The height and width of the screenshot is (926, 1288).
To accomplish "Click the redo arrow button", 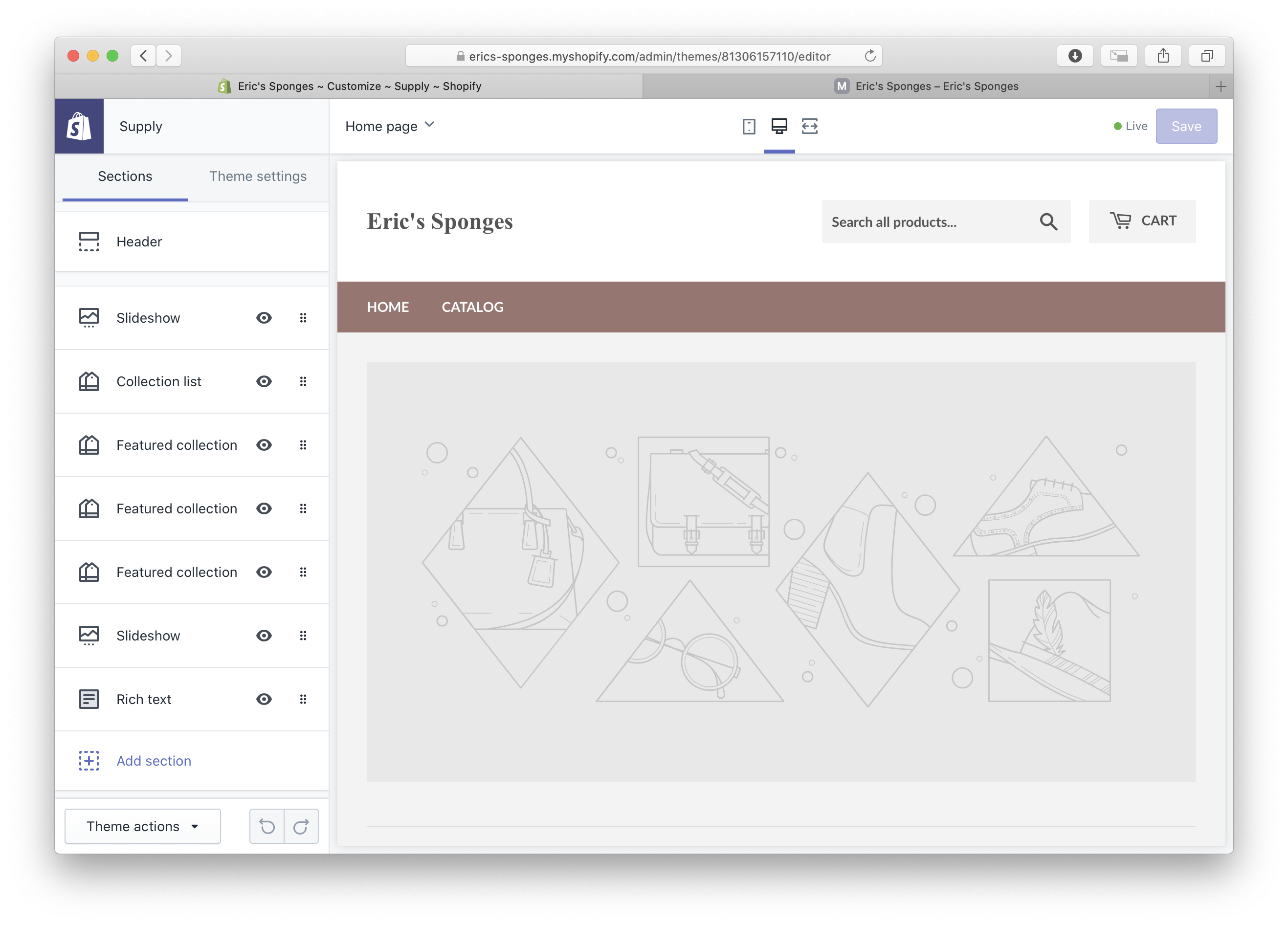I will pyautogui.click(x=301, y=826).
